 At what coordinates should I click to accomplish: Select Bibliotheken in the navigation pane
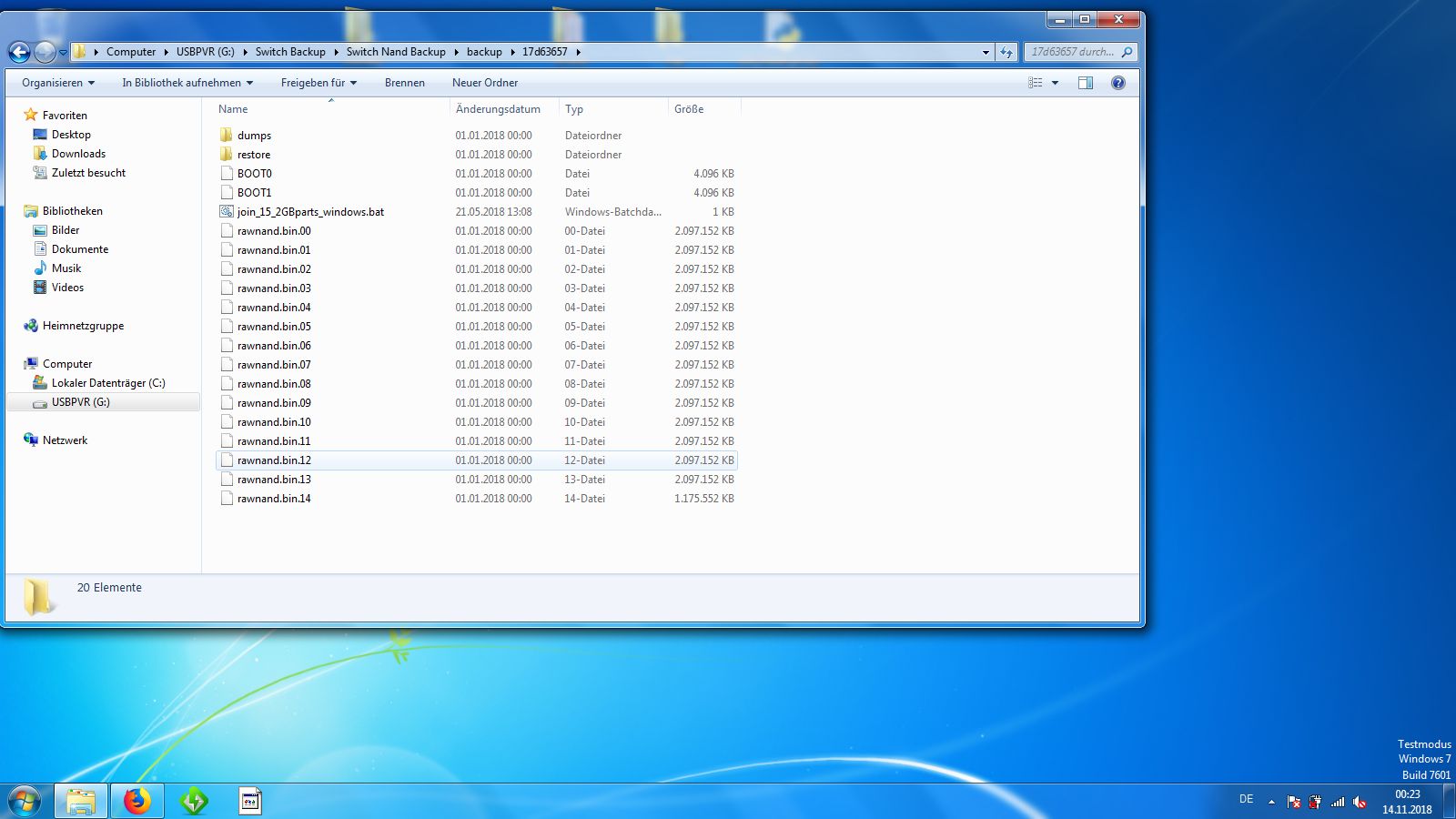pyautogui.click(x=72, y=211)
